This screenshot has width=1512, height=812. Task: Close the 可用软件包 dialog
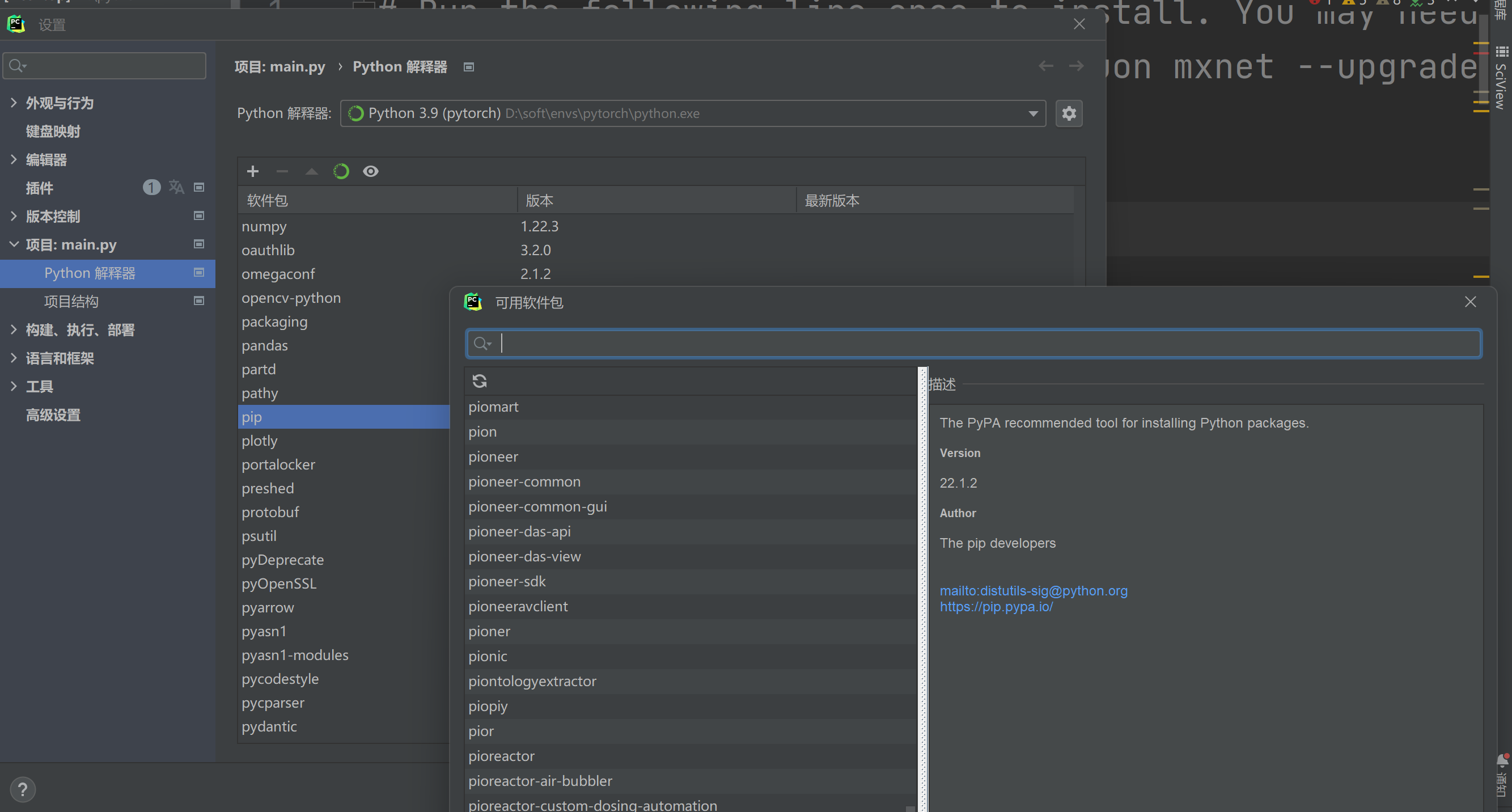coord(1469,302)
